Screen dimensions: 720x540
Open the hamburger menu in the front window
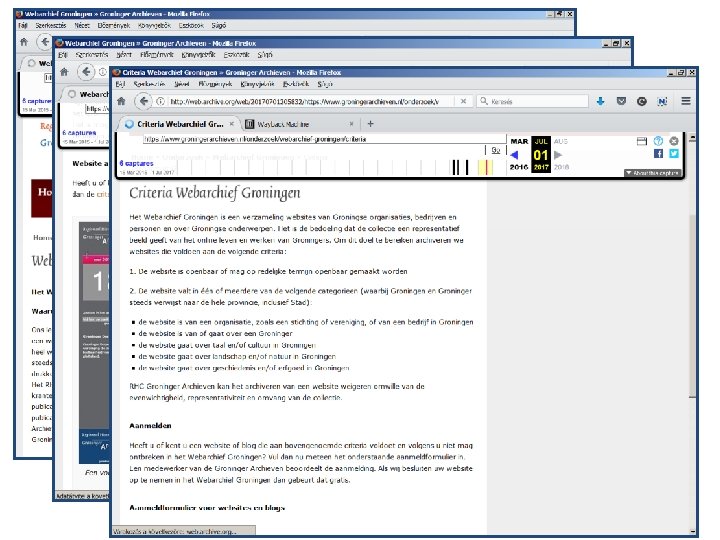tap(686, 101)
